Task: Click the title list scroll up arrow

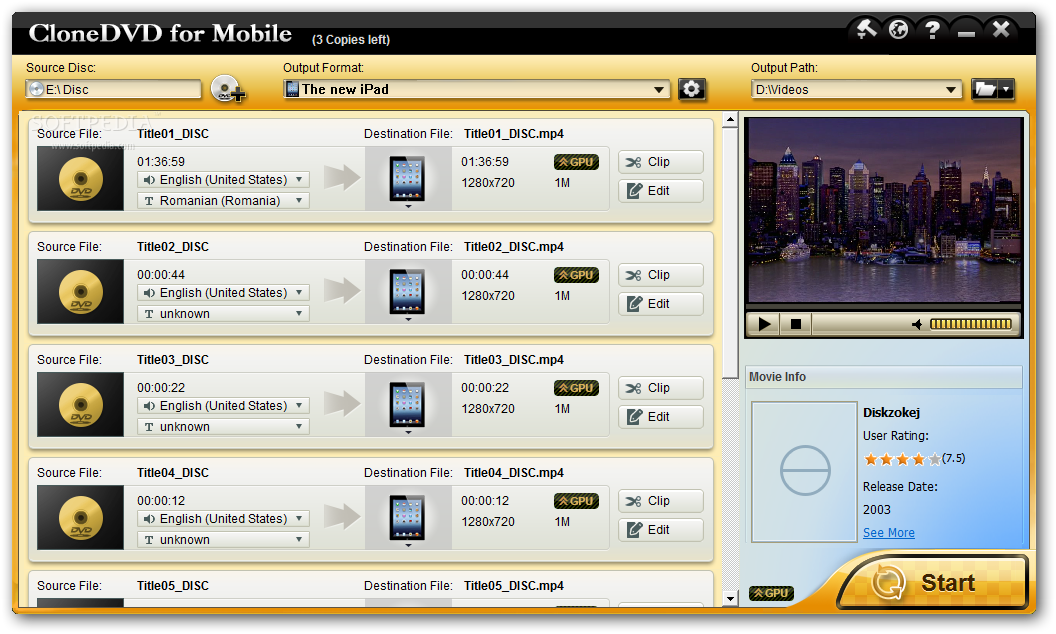Action: click(x=730, y=121)
